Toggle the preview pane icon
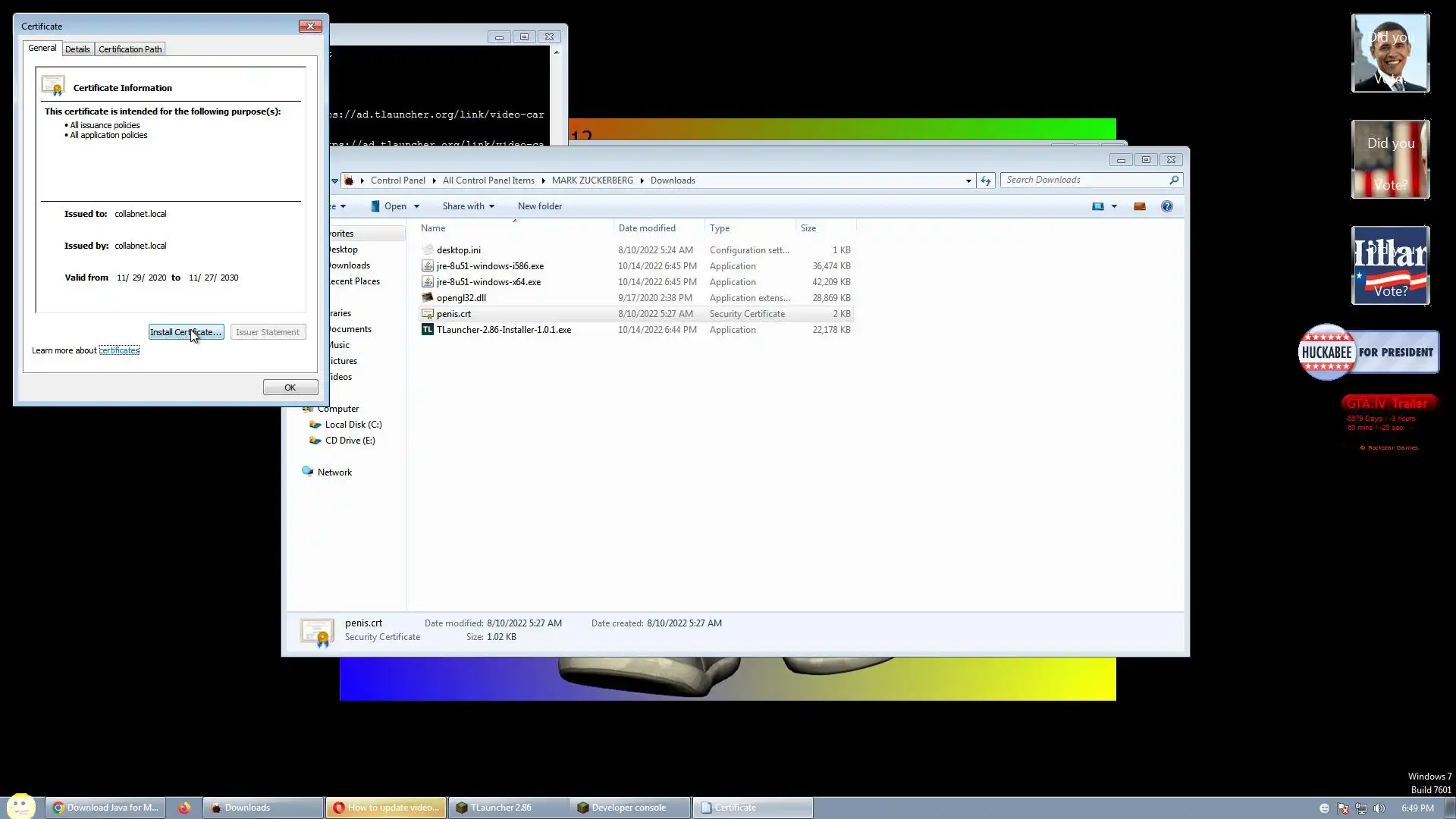Screen dimensions: 1456x819 (1139, 206)
